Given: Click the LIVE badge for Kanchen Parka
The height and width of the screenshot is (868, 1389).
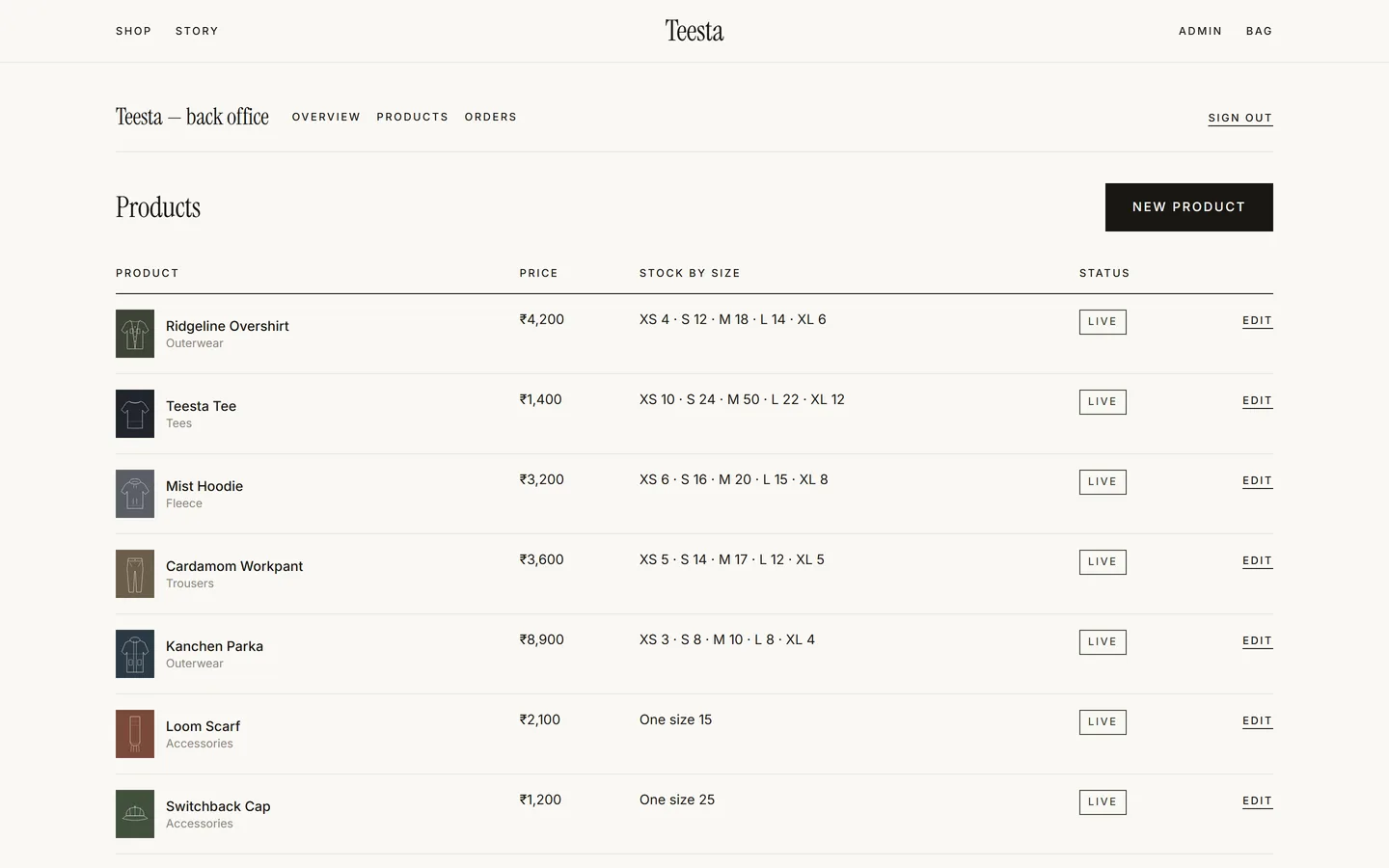Looking at the screenshot, I should point(1103,642).
